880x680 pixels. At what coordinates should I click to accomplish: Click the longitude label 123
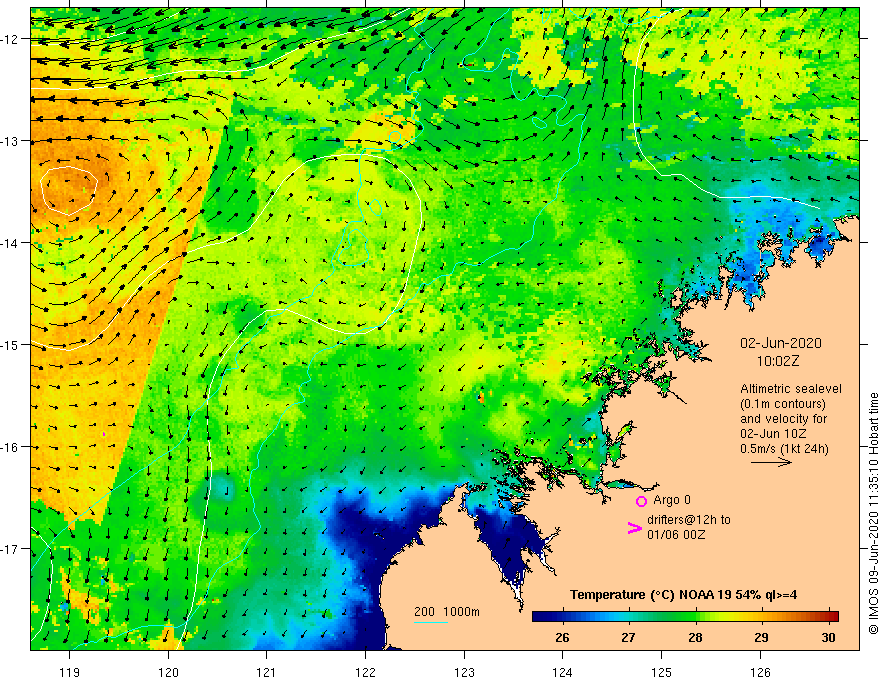tap(464, 672)
